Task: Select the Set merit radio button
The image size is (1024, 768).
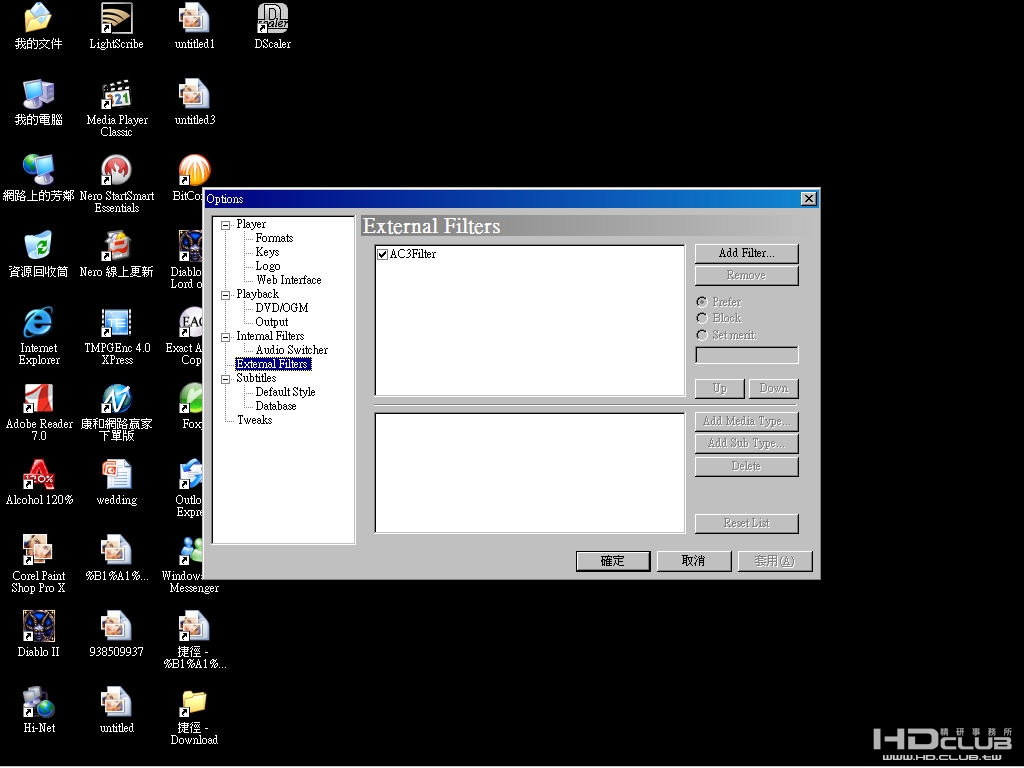Action: tap(702, 335)
